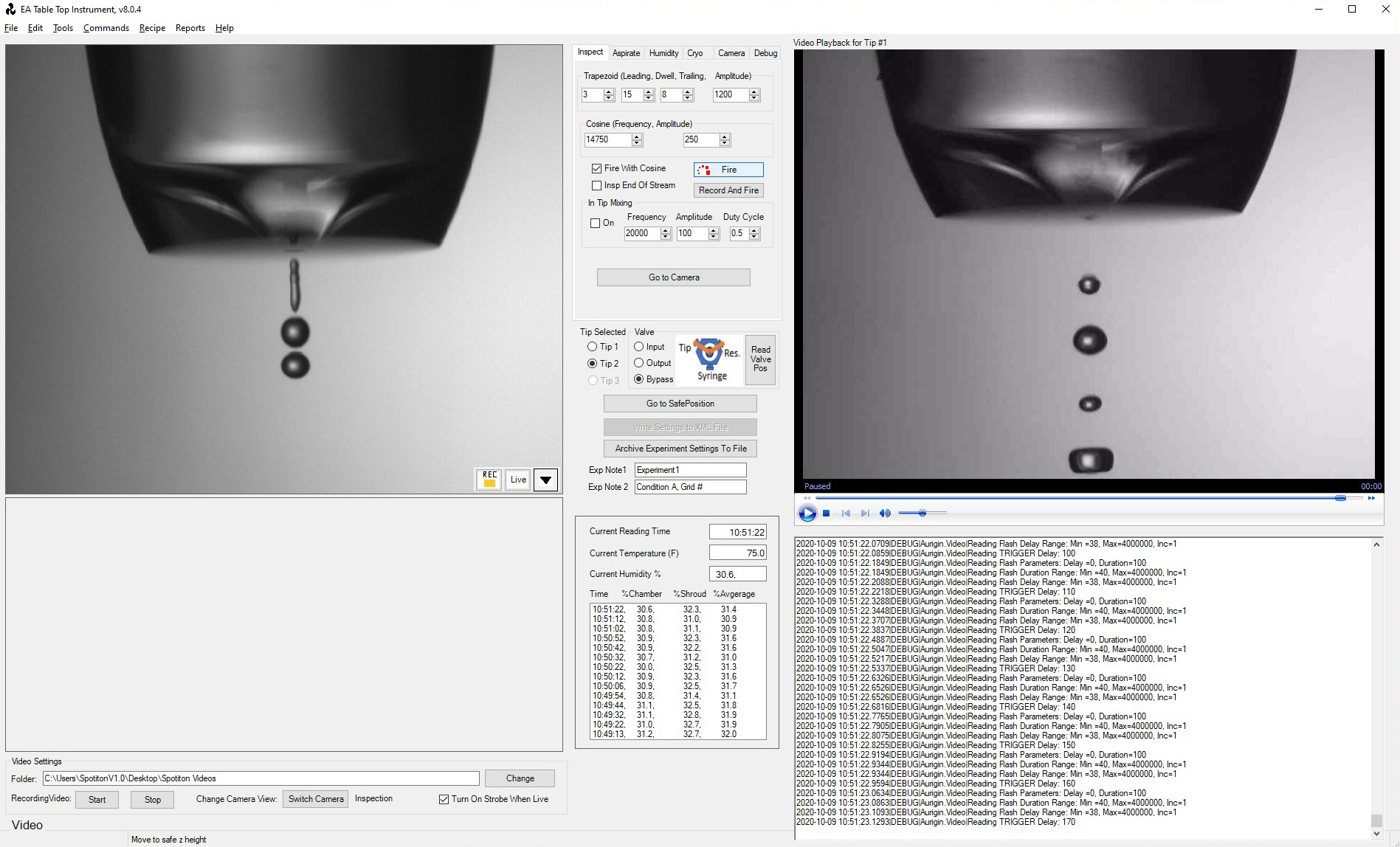Mute the video speaker icon

(885, 514)
